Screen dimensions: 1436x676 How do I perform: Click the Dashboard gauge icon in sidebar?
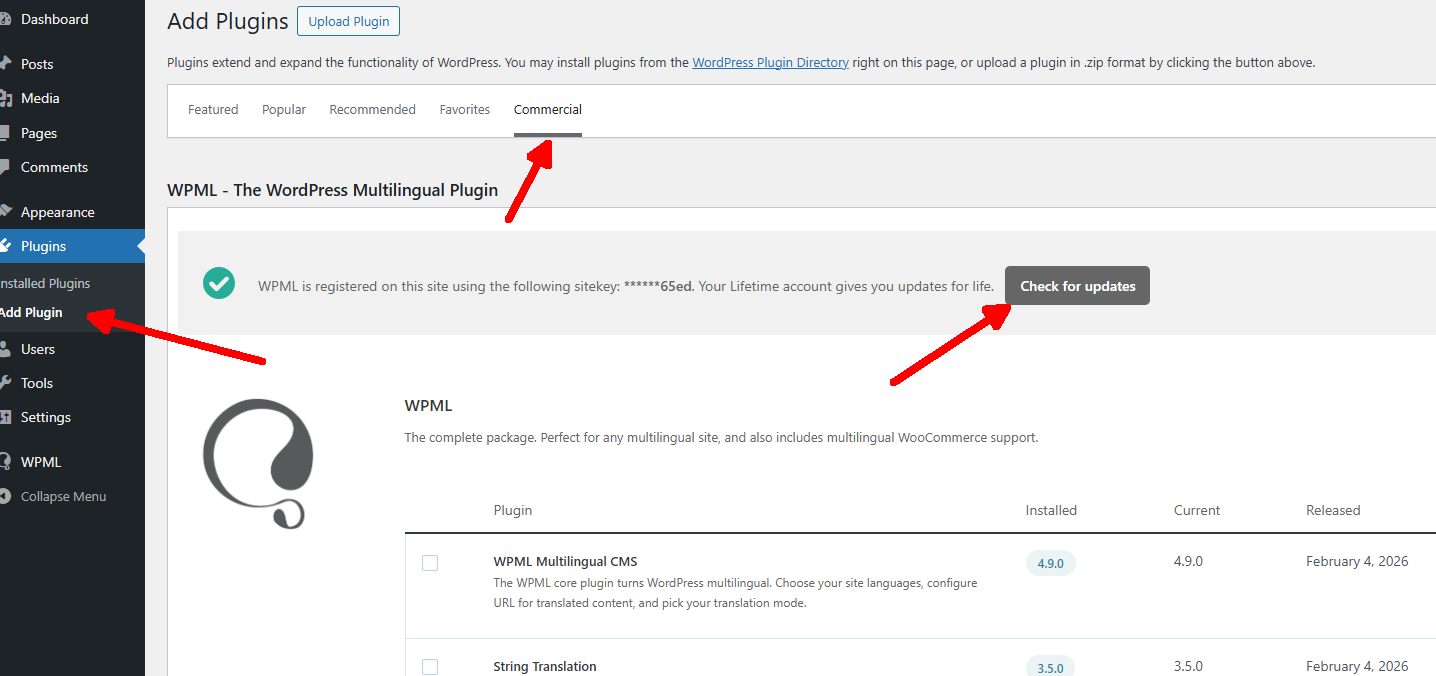tap(4, 19)
